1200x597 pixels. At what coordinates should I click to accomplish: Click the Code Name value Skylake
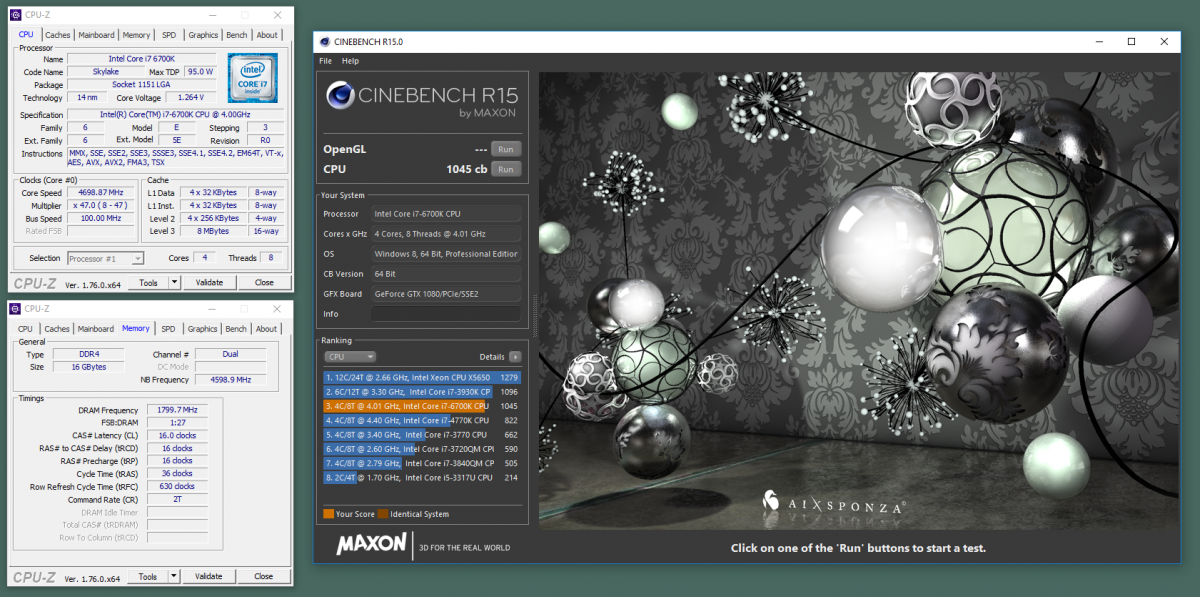click(105, 72)
